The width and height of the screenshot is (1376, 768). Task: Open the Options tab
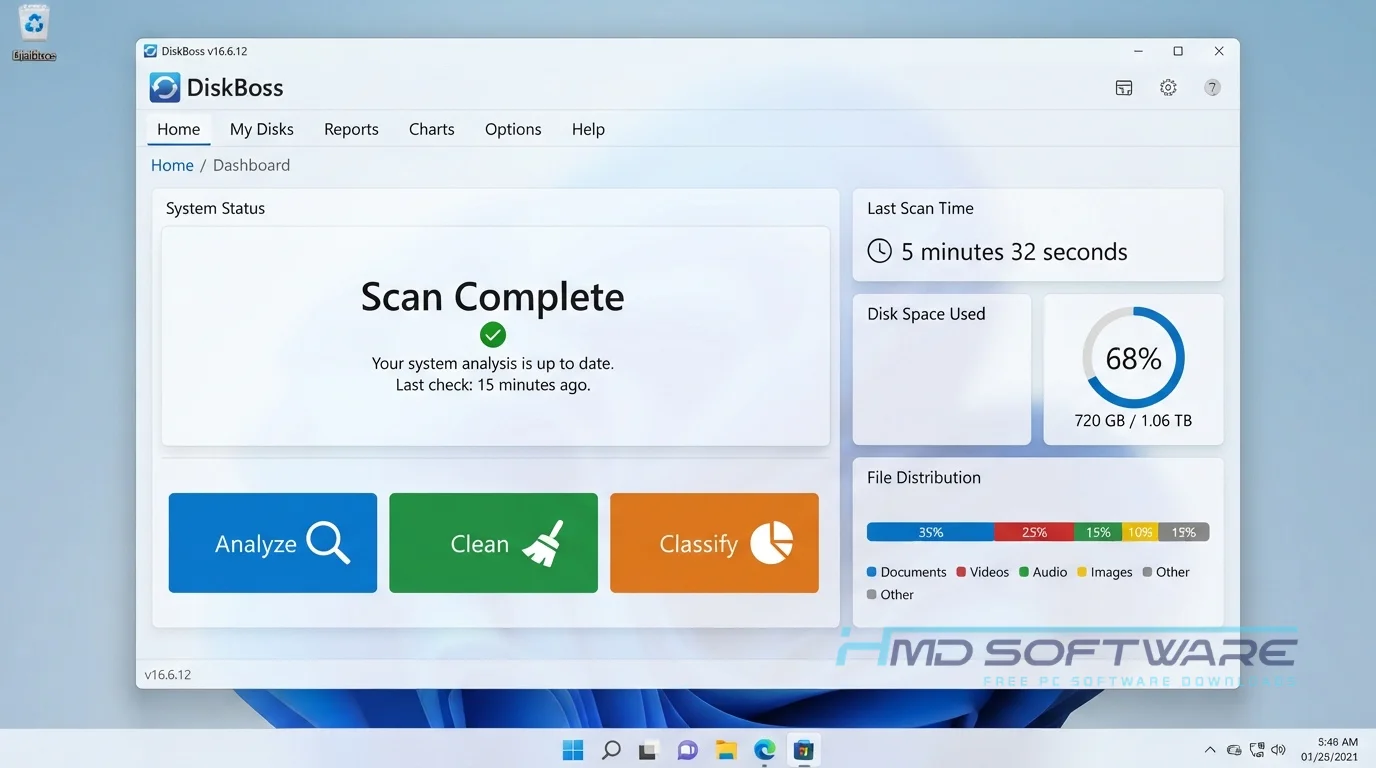(513, 129)
